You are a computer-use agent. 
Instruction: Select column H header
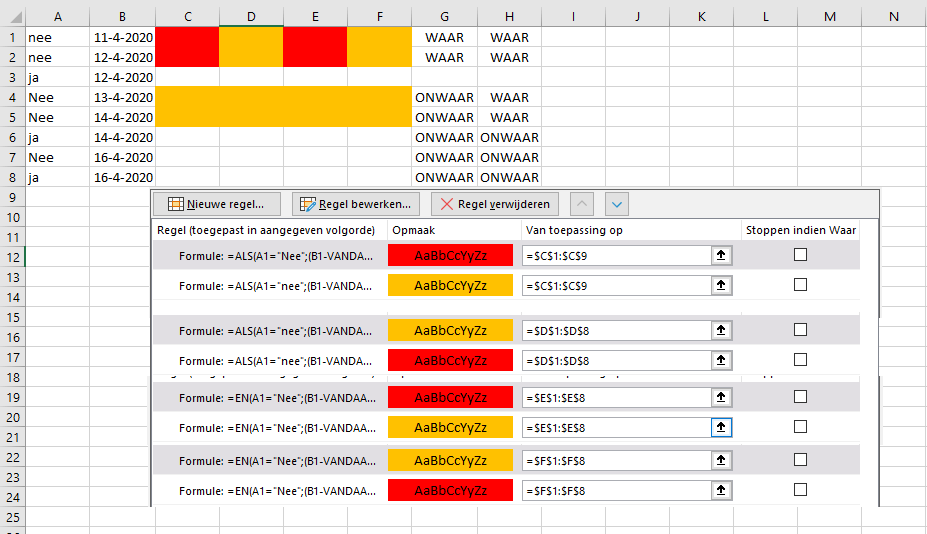pyautogui.click(x=509, y=17)
